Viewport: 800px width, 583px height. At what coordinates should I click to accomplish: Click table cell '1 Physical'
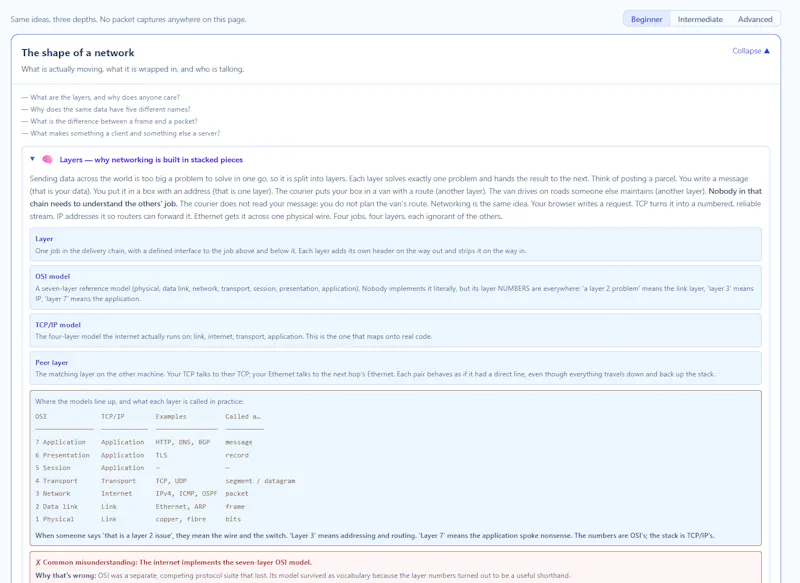(x=55, y=519)
